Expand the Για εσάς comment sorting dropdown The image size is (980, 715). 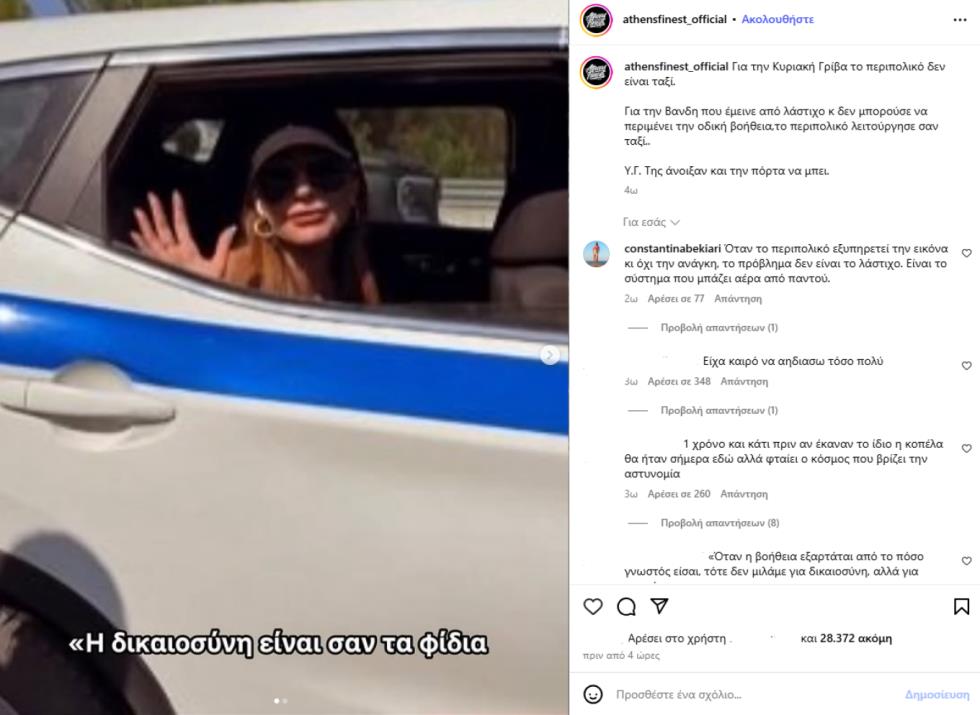[x=651, y=222]
